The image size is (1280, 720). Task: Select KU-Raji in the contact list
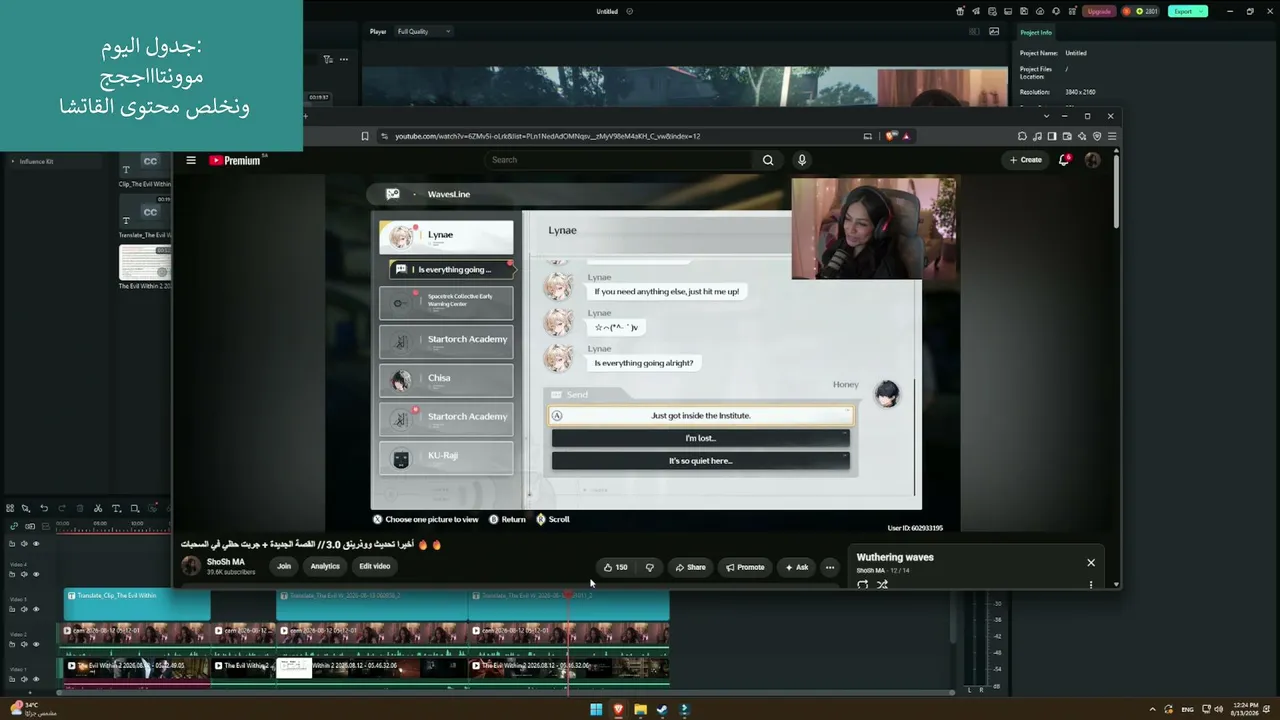point(446,457)
